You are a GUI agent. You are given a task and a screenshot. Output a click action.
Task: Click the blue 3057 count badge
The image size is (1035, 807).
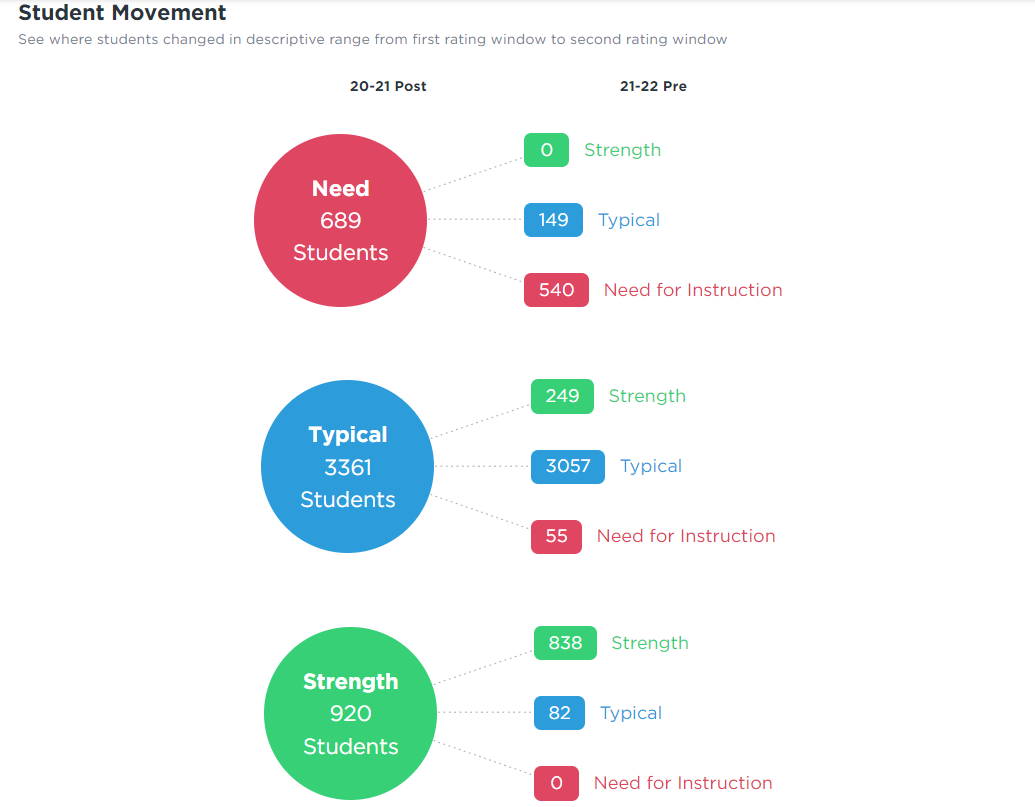pos(567,466)
